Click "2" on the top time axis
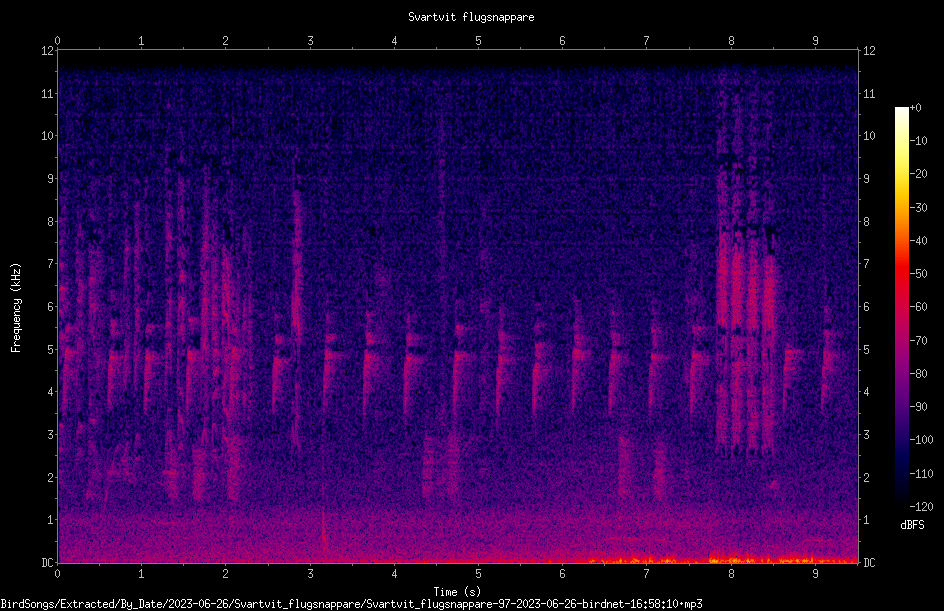The width and height of the screenshot is (944, 611). tap(226, 40)
